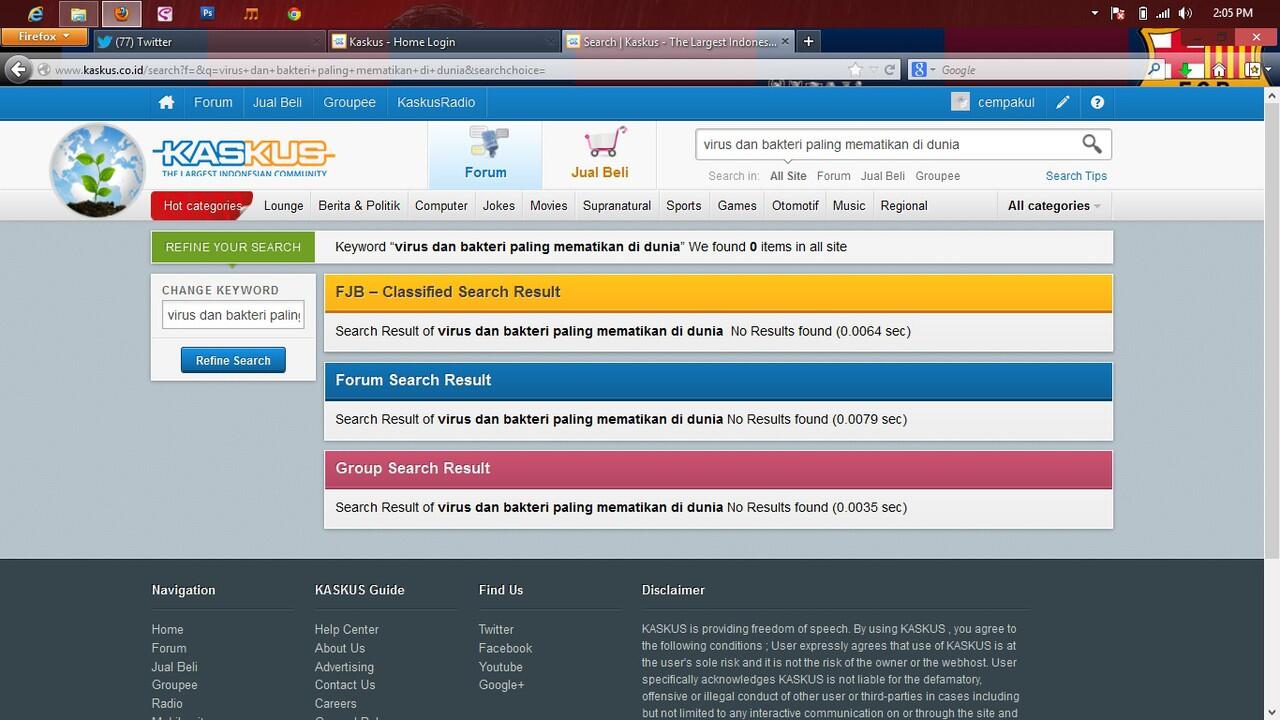
Task: Click the Action Center flag tray icon
Action: pyautogui.click(x=1119, y=13)
